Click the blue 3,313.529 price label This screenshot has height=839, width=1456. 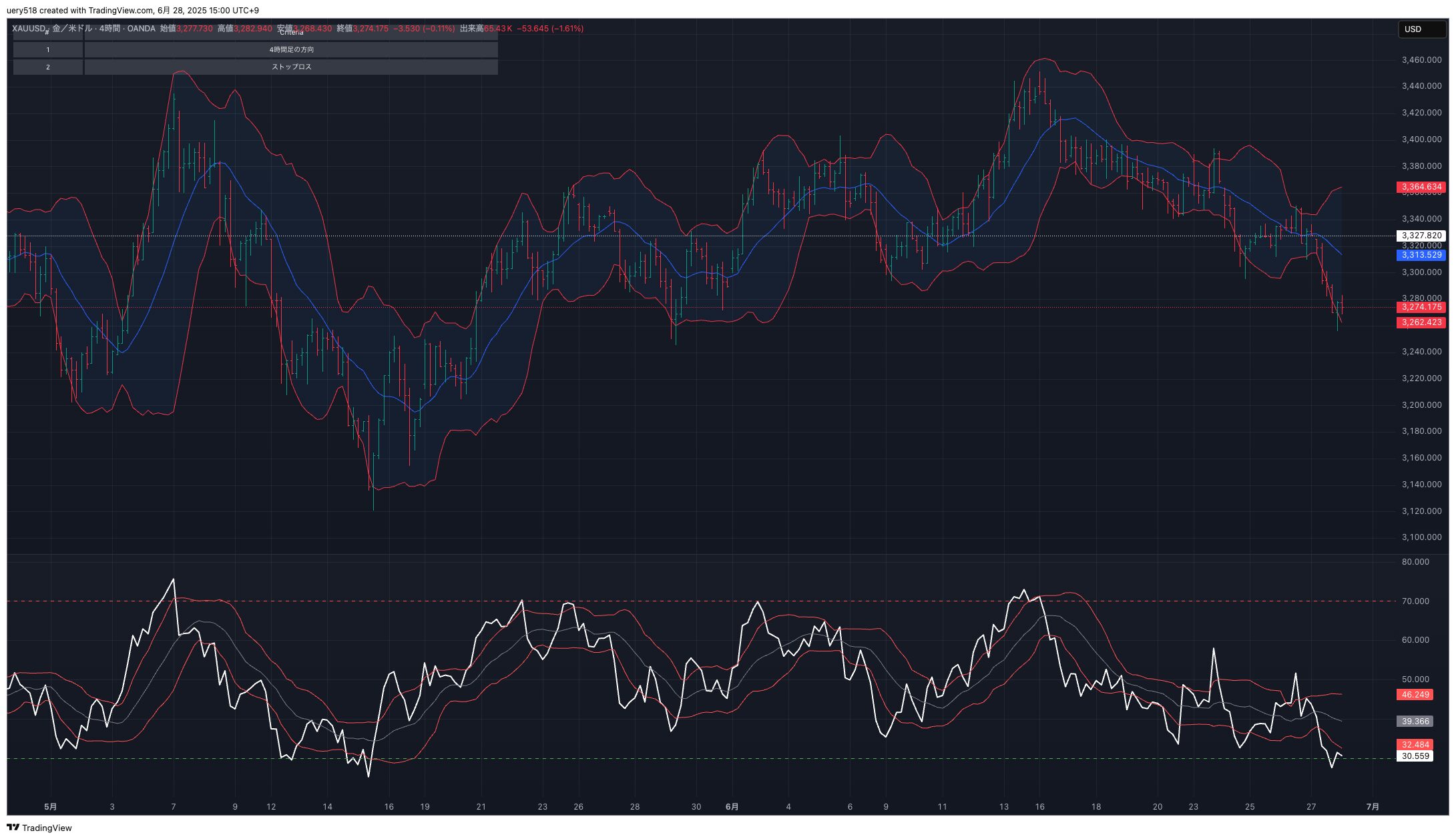[1421, 256]
